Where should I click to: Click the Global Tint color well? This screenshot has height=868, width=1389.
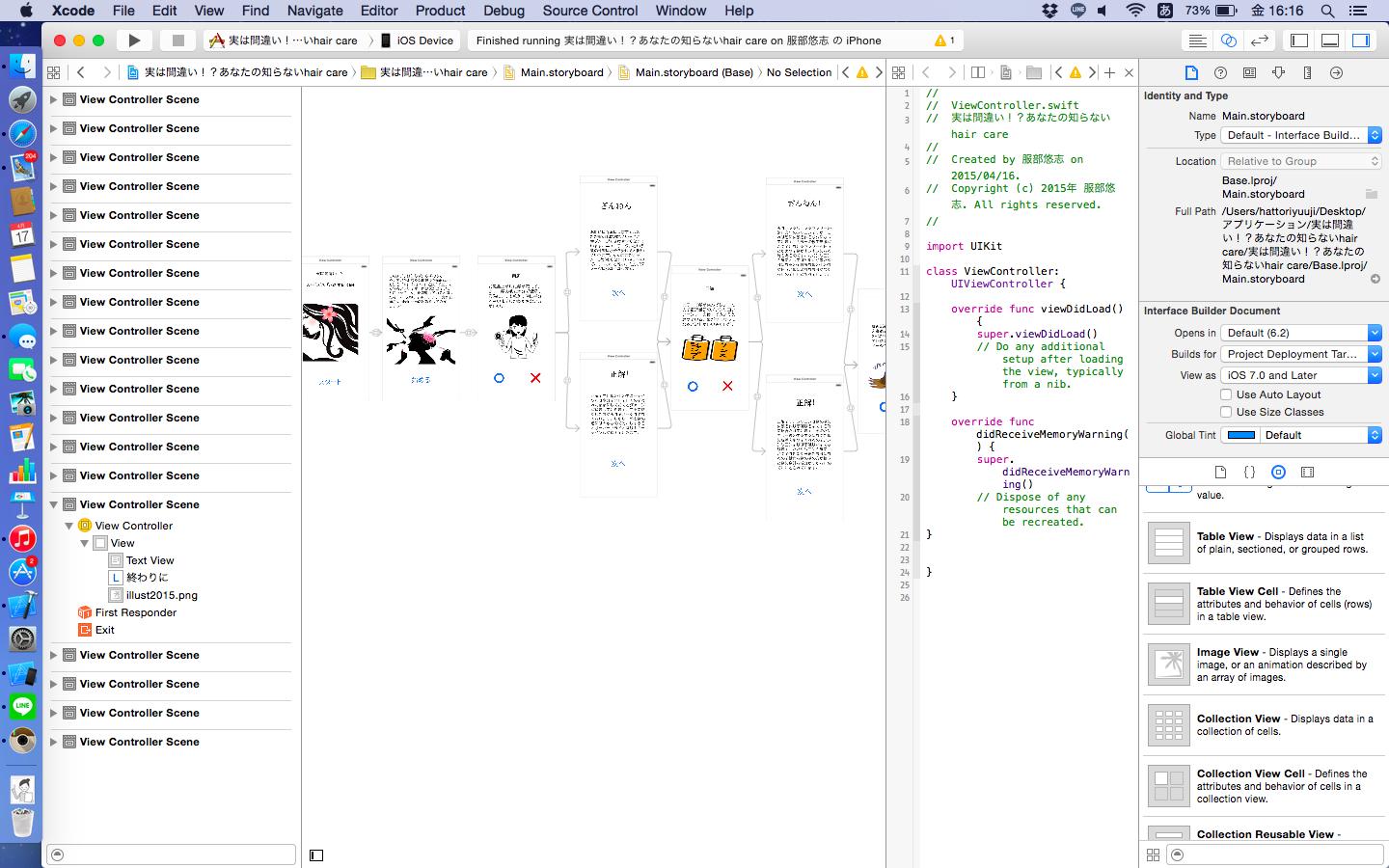1240,435
